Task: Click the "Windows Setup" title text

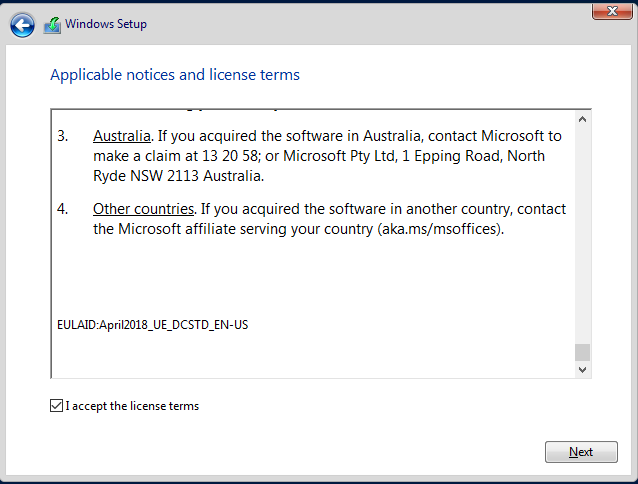Action: click(106, 24)
